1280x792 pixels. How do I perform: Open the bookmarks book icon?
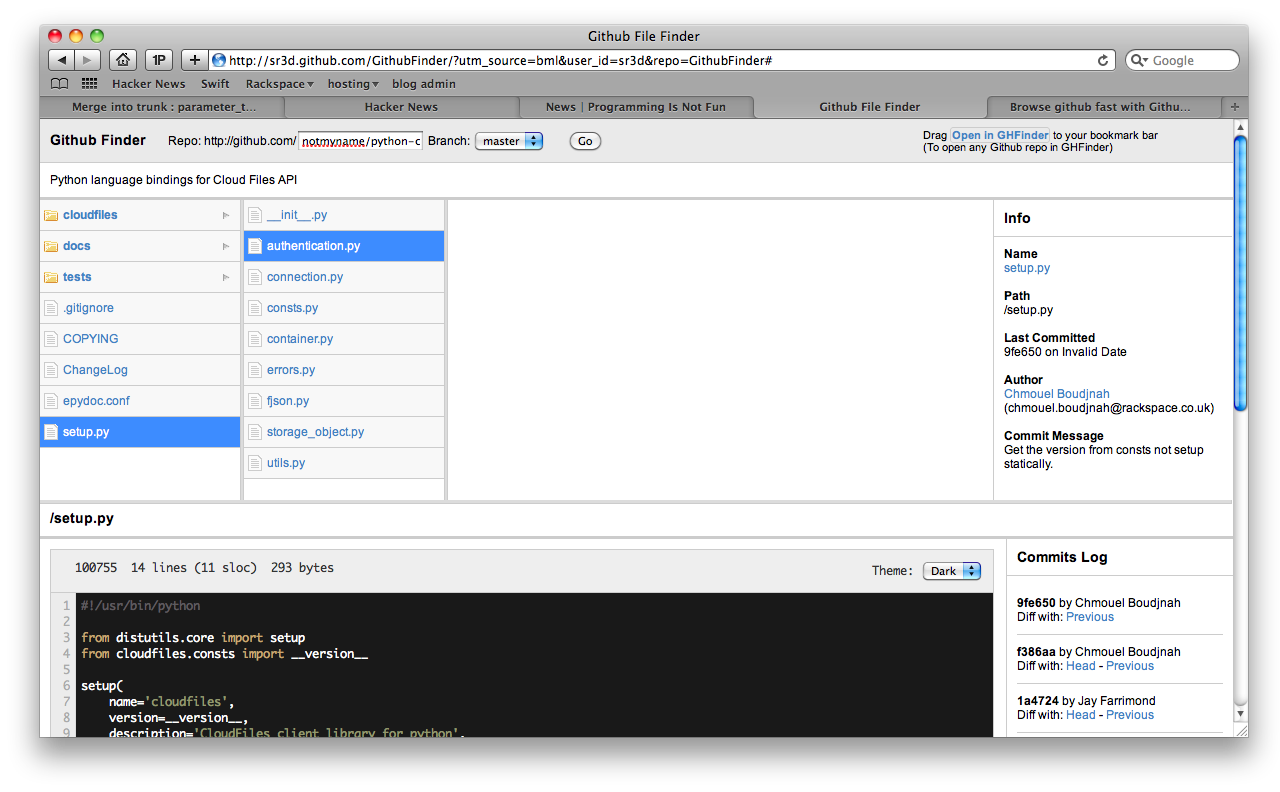(x=60, y=84)
